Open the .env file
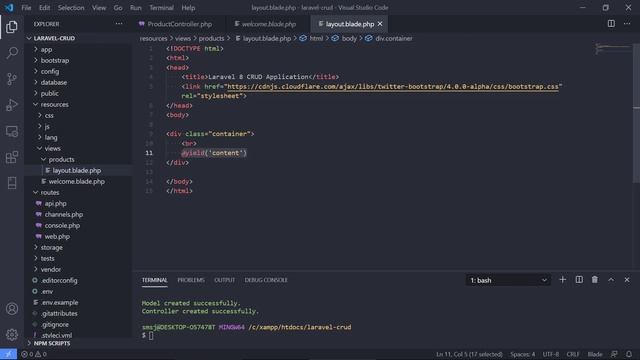This screenshot has width=640, height=360. pos(47,292)
